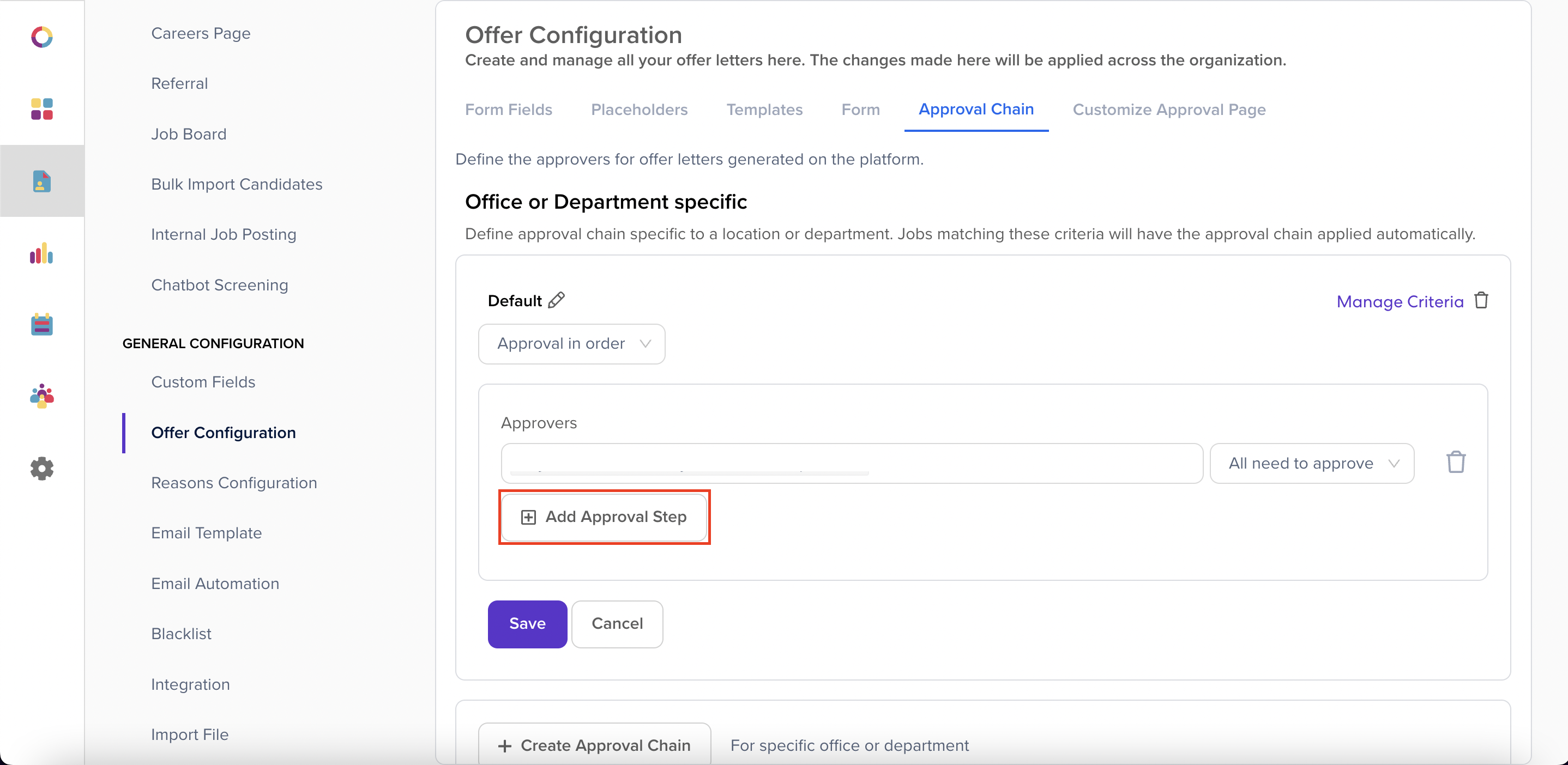Open Integration settings
Screen dimensions: 1568x765
pos(190,684)
